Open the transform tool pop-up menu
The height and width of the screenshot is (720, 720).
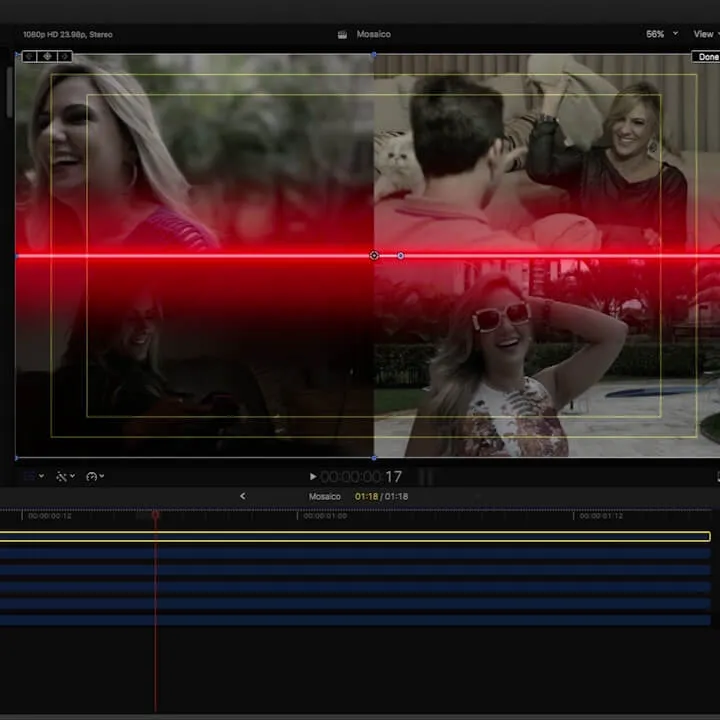[33, 477]
